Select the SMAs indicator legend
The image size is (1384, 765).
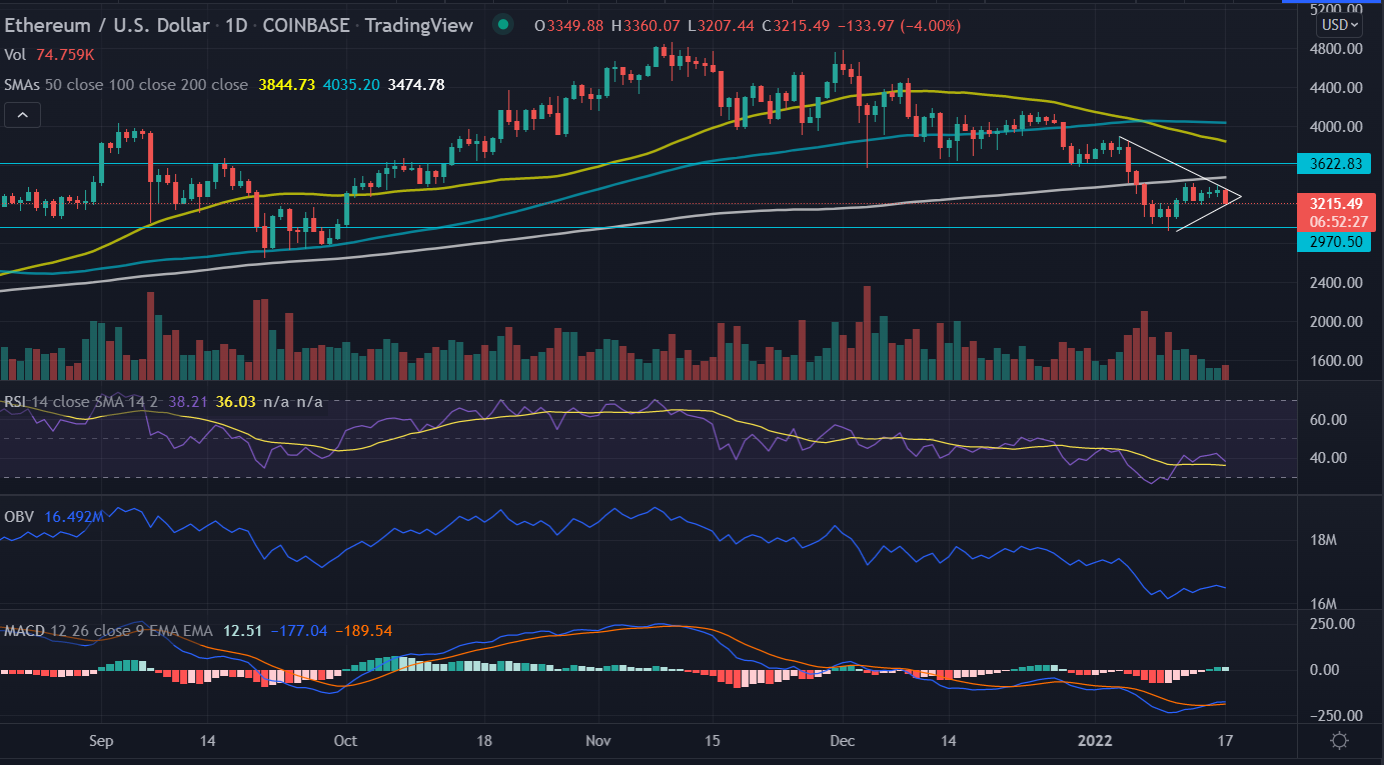pyautogui.click(x=125, y=85)
